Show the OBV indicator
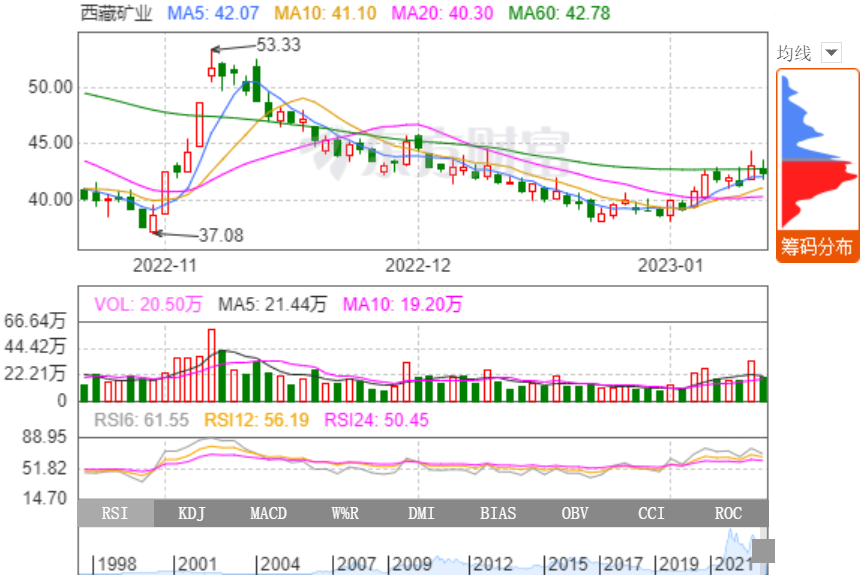 pyautogui.click(x=575, y=513)
